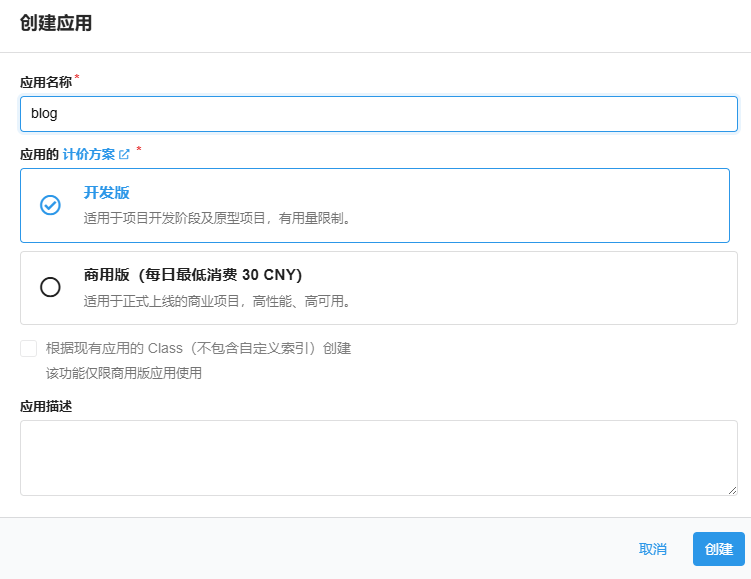Focus the 应用名称 input containing blog

coord(378,114)
